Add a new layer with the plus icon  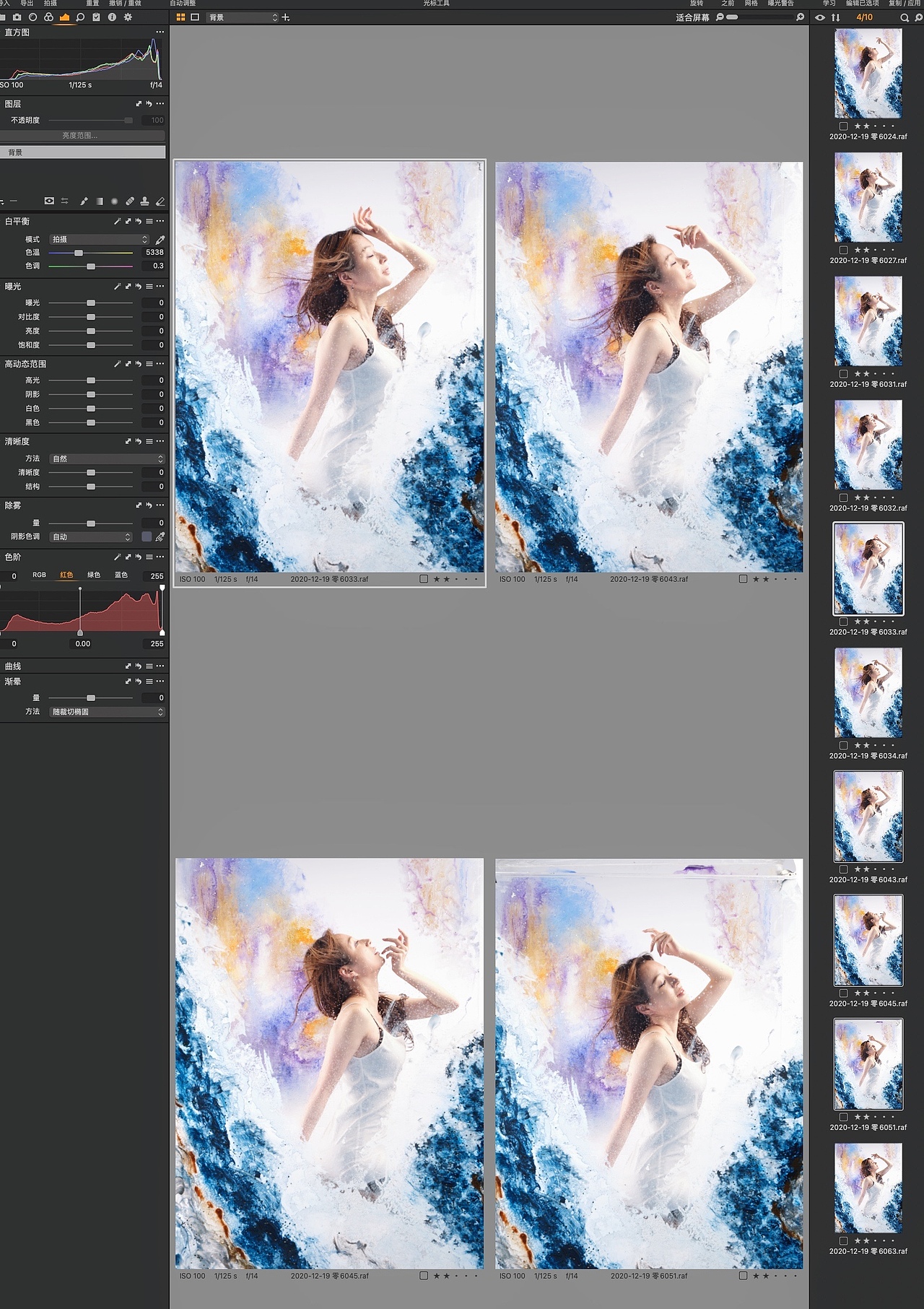pos(286,17)
